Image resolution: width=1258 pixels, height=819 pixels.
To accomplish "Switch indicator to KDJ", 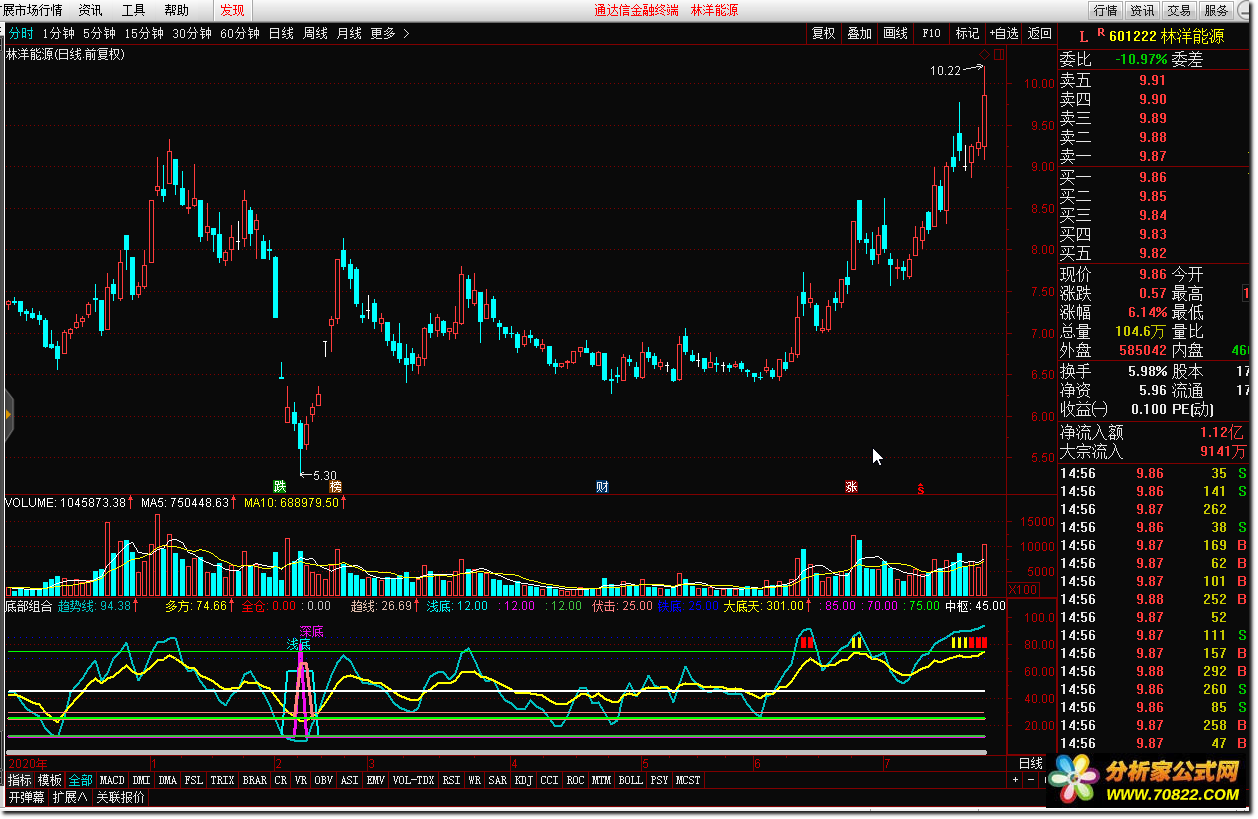I will pyautogui.click(x=524, y=780).
